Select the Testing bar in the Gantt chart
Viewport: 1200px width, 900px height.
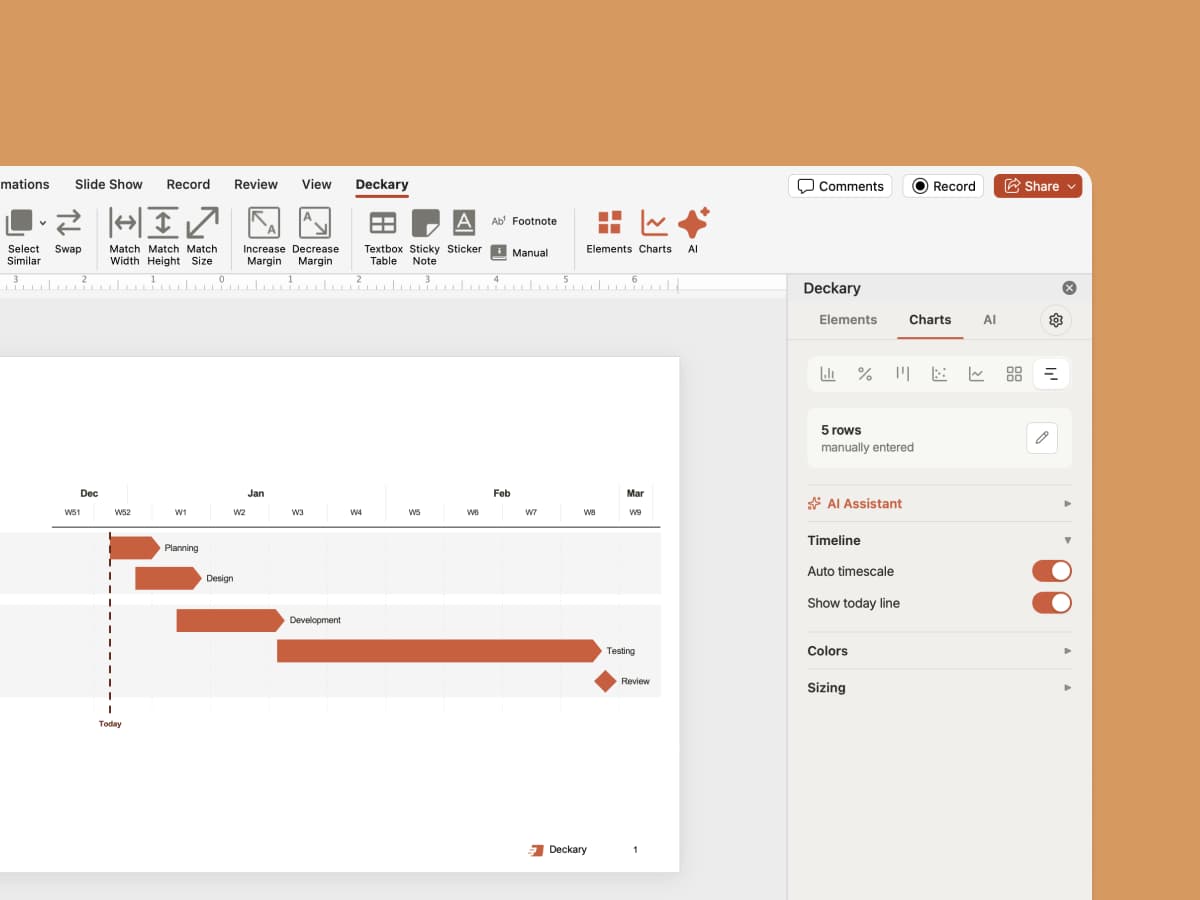(439, 651)
